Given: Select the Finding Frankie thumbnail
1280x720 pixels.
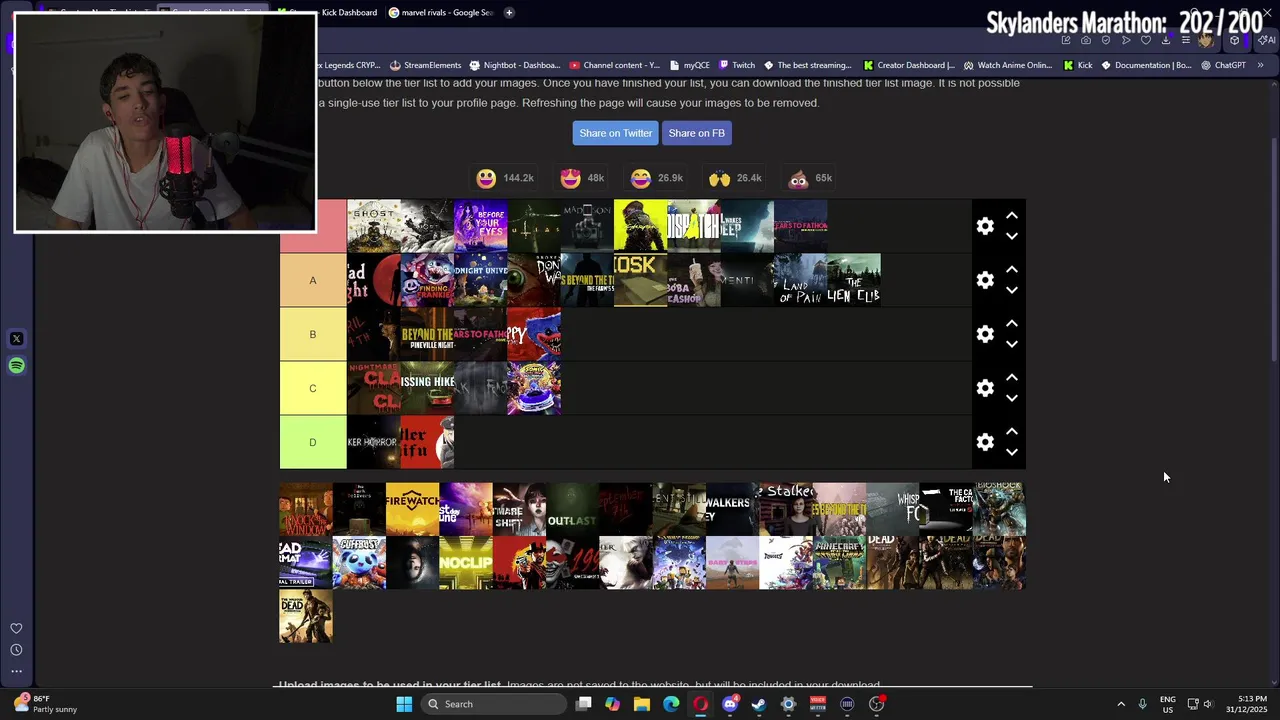Looking at the screenshot, I should (427, 280).
